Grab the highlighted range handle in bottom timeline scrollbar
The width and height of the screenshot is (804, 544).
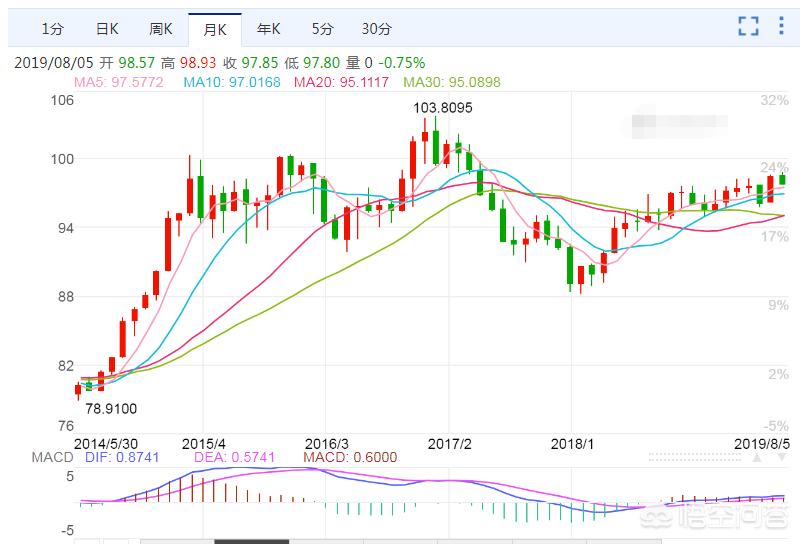(252, 541)
